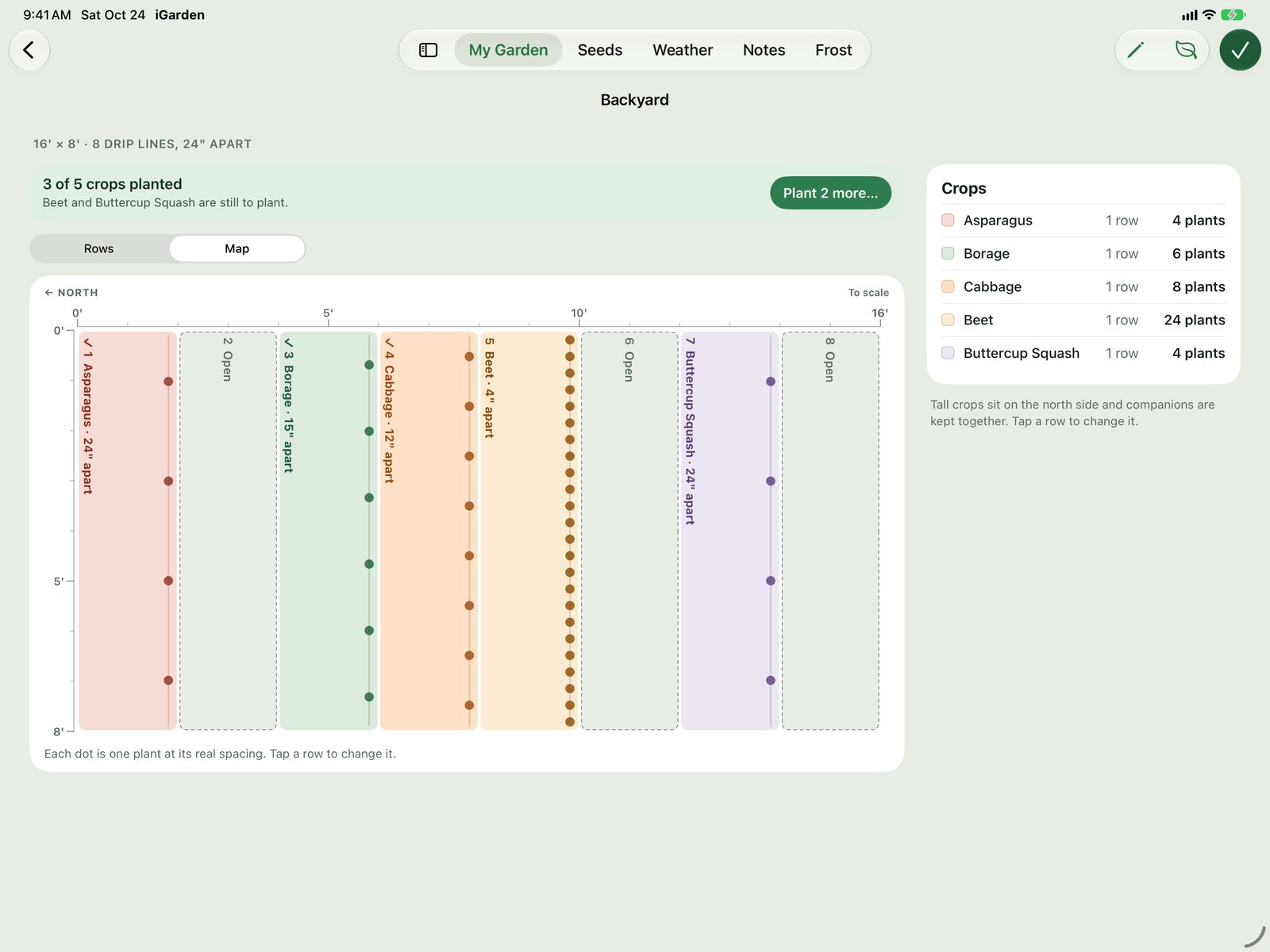Tap the Plant 2 more... button
Viewport: 1270px width, 952px height.
830,193
